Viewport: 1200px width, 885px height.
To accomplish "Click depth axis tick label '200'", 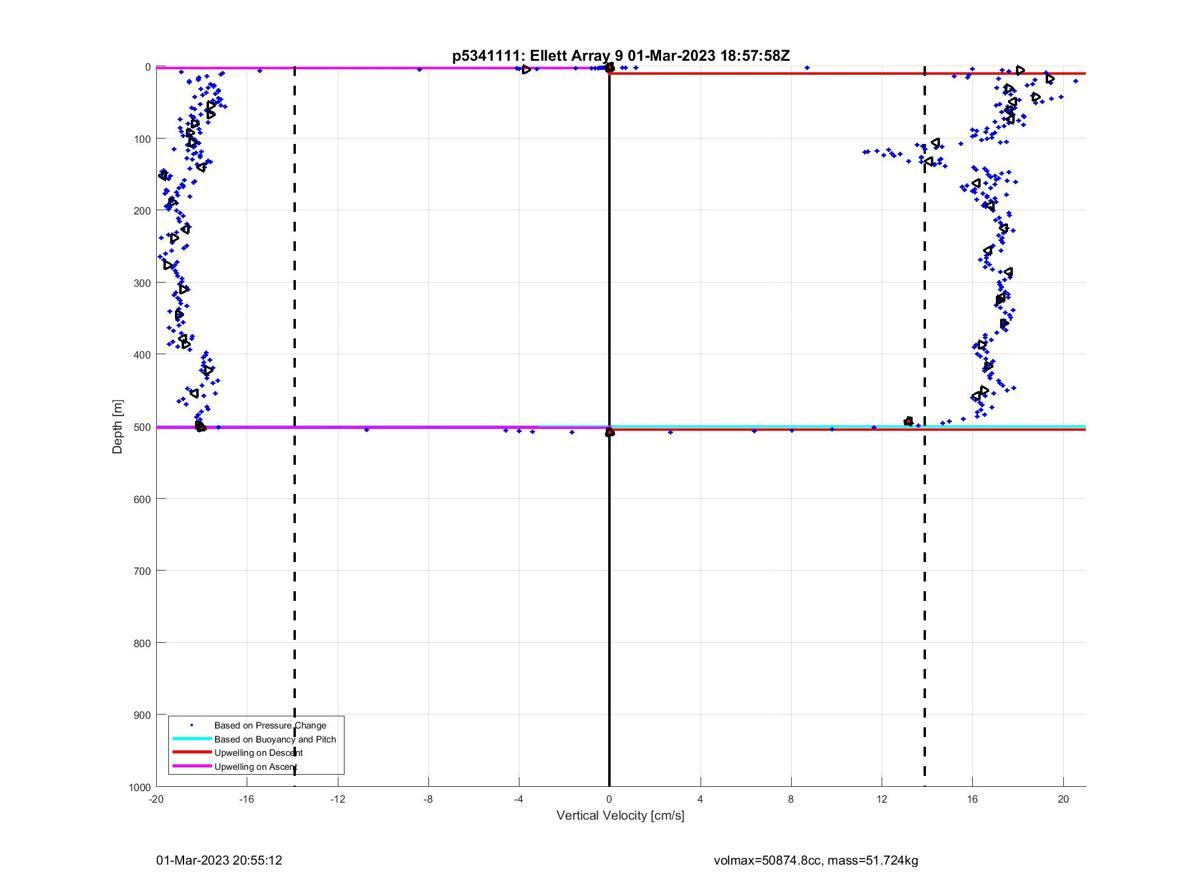I will pos(141,211).
